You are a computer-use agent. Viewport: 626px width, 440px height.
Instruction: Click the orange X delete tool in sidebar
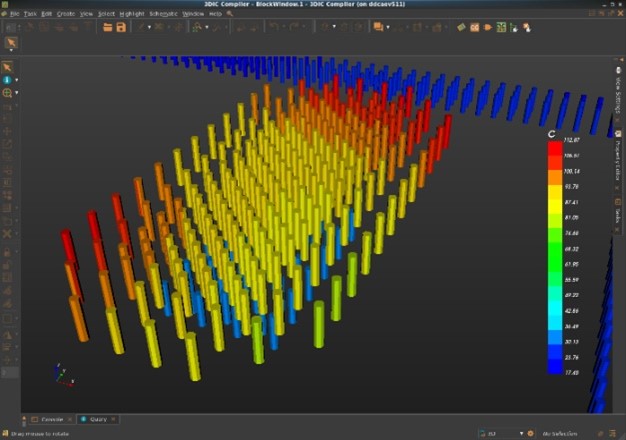(x=7, y=233)
